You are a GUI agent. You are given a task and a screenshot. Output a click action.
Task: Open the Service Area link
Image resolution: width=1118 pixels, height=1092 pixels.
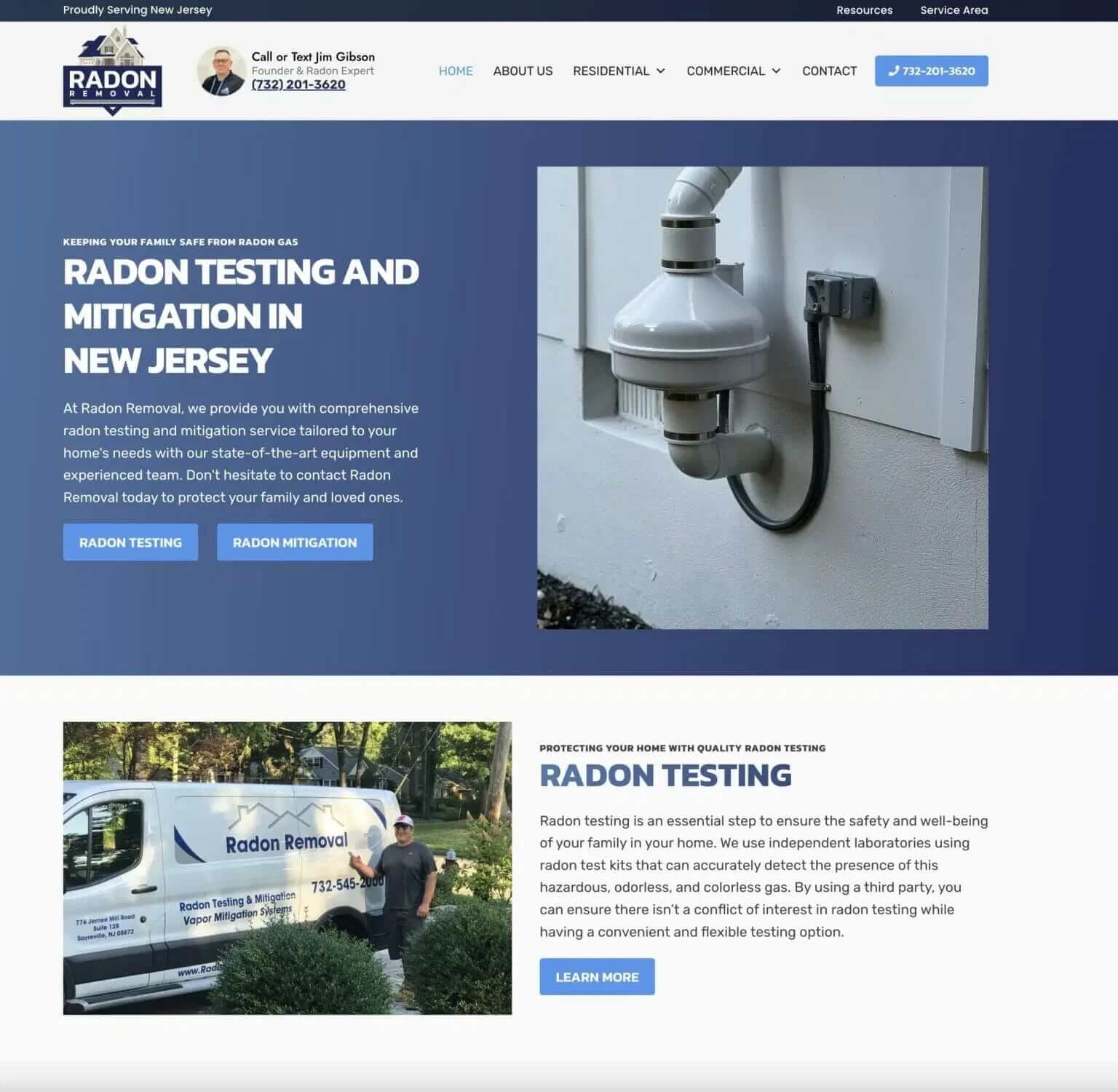pyautogui.click(x=954, y=10)
